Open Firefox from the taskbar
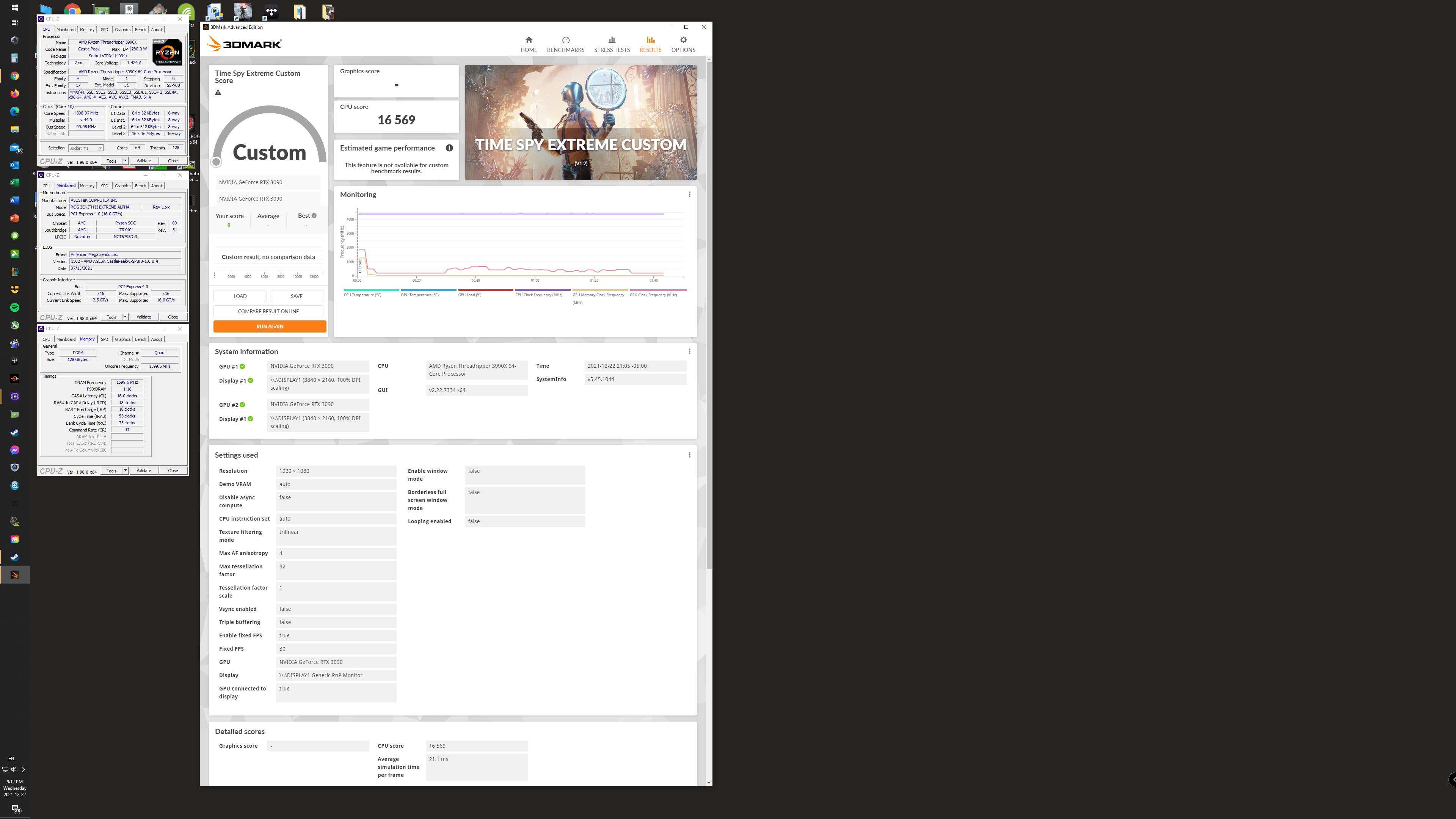This screenshot has width=1456, height=819. pyautogui.click(x=15, y=93)
